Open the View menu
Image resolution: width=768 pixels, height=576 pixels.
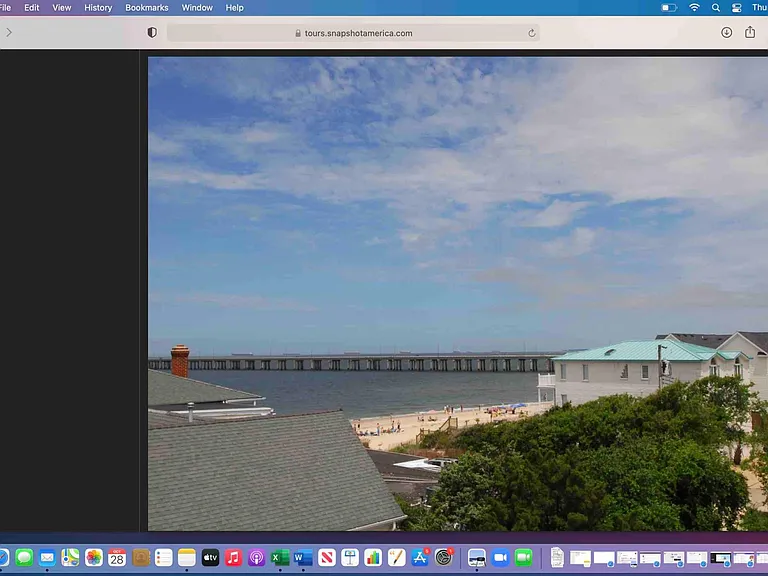(62, 8)
